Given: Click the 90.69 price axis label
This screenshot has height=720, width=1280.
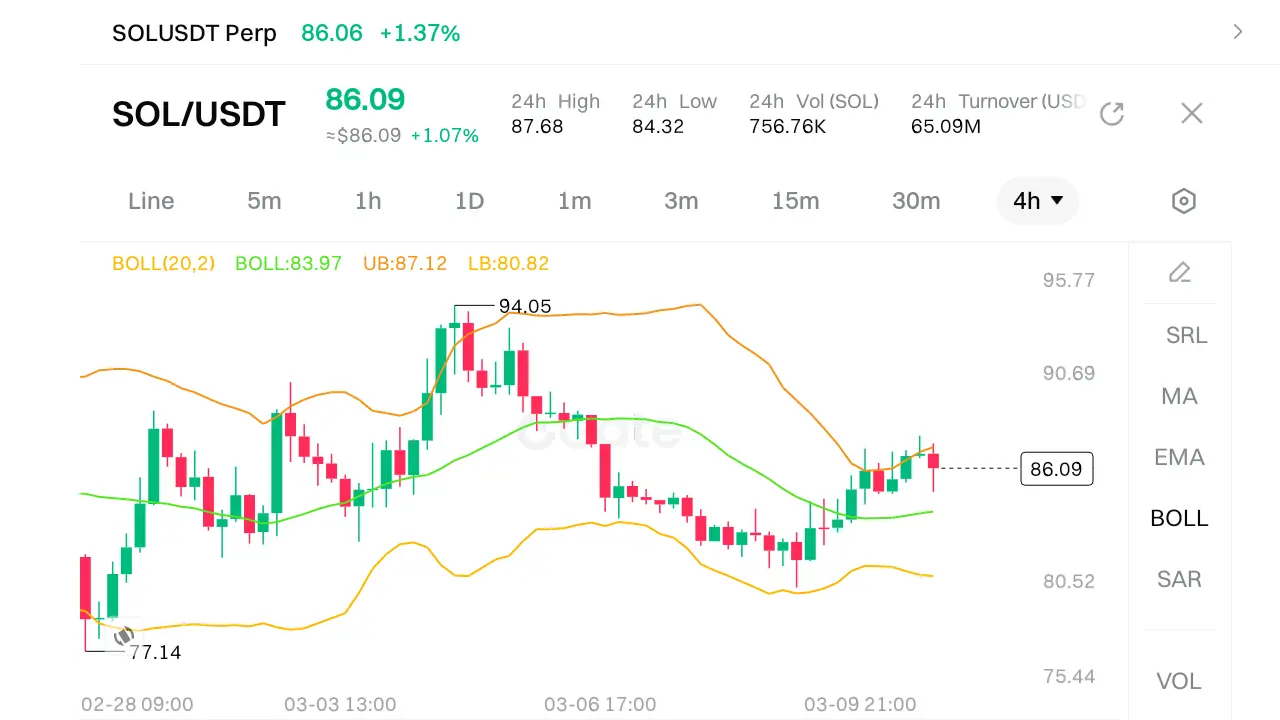Looking at the screenshot, I should [x=1069, y=373].
